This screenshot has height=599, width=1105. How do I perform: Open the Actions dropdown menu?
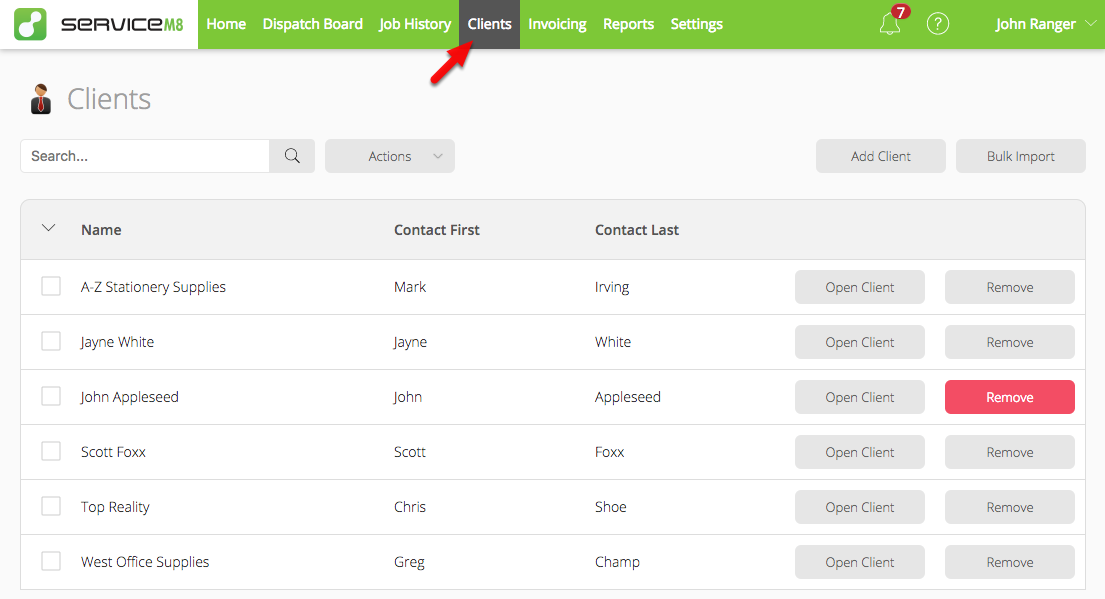click(x=389, y=156)
